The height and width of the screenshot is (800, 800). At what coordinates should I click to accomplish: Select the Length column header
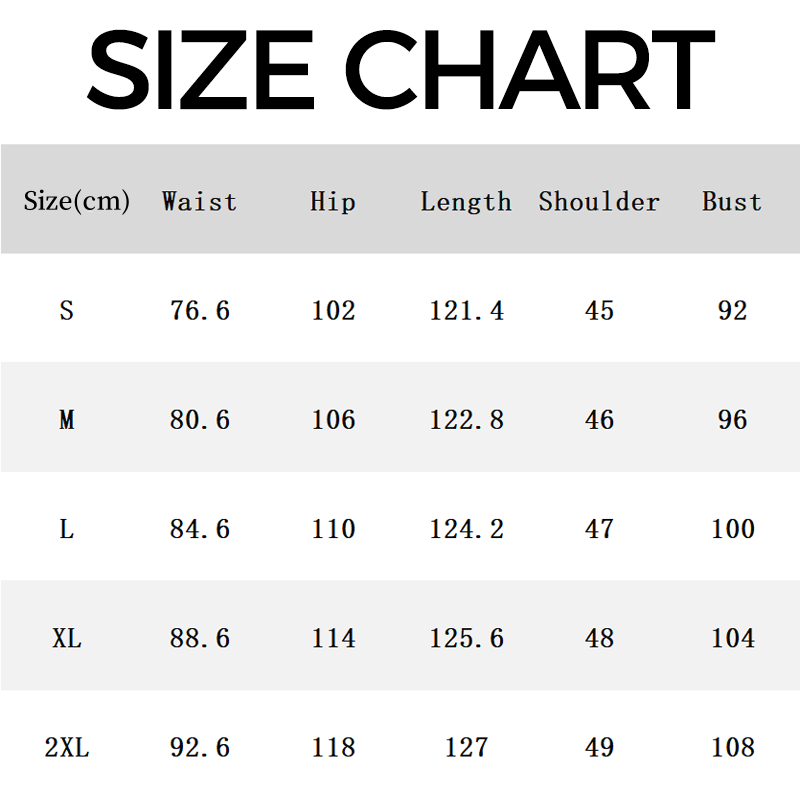[x=466, y=201]
